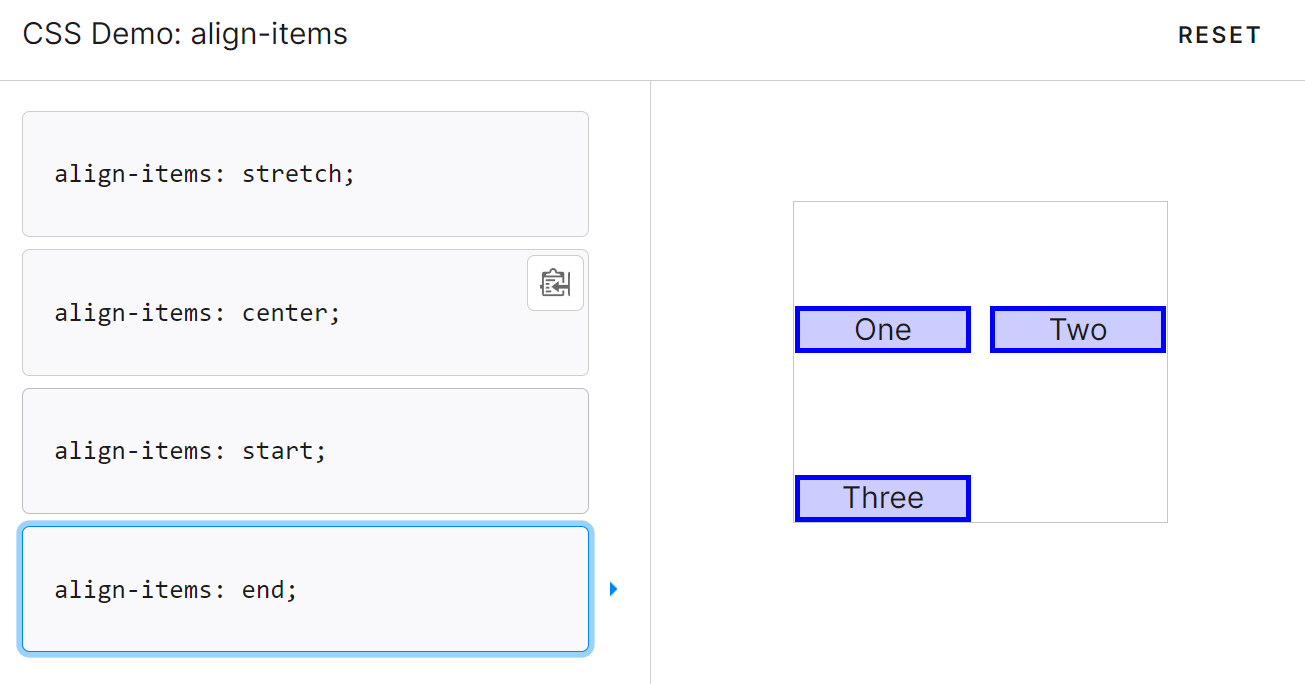The image size is (1305, 684).
Task: Click the box labeled Two
Action: pos(1078,330)
